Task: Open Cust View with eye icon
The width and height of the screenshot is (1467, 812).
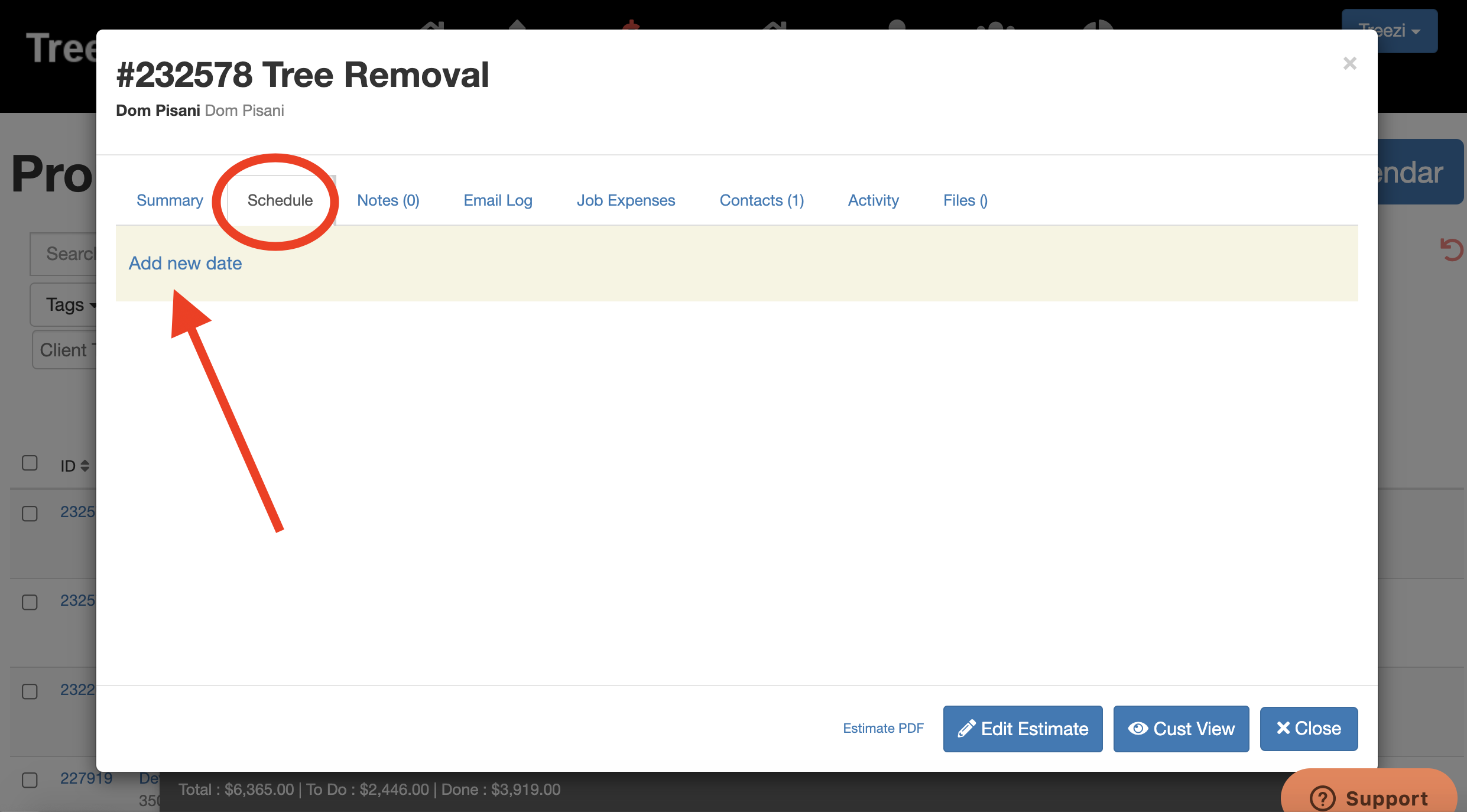Action: tap(1181, 729)
